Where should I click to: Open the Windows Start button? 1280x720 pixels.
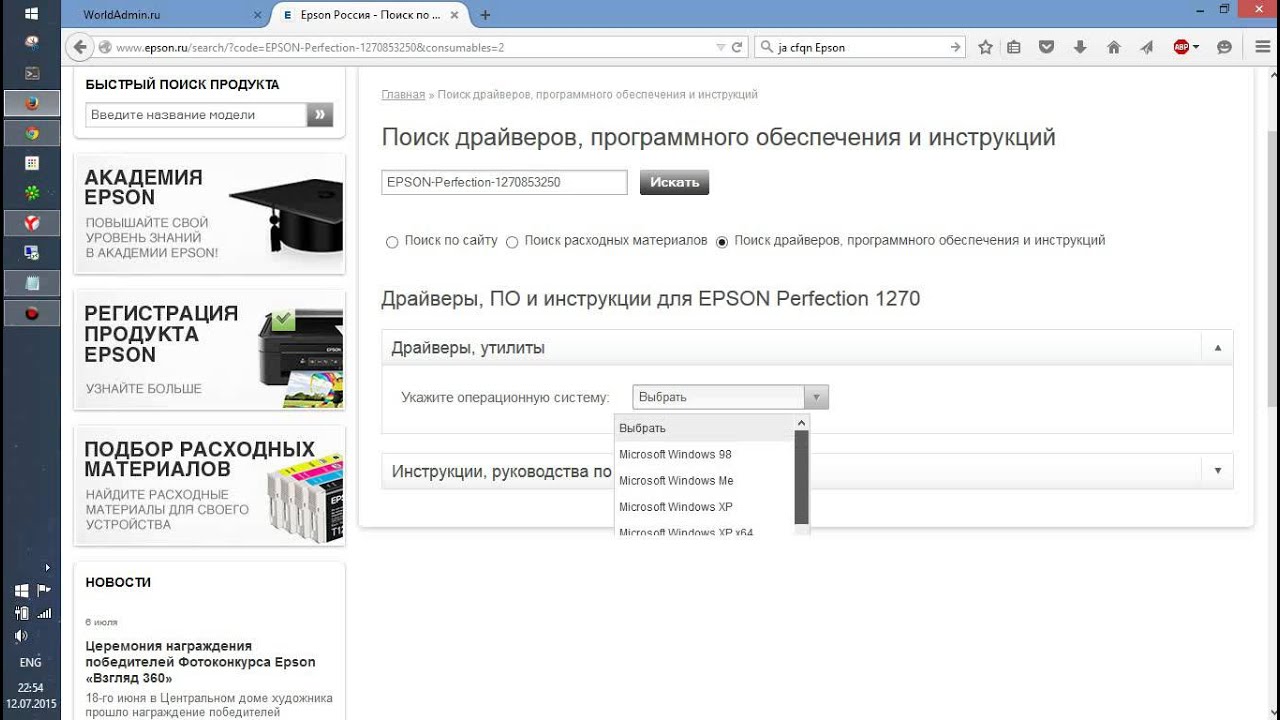click(x=31, y=14)
